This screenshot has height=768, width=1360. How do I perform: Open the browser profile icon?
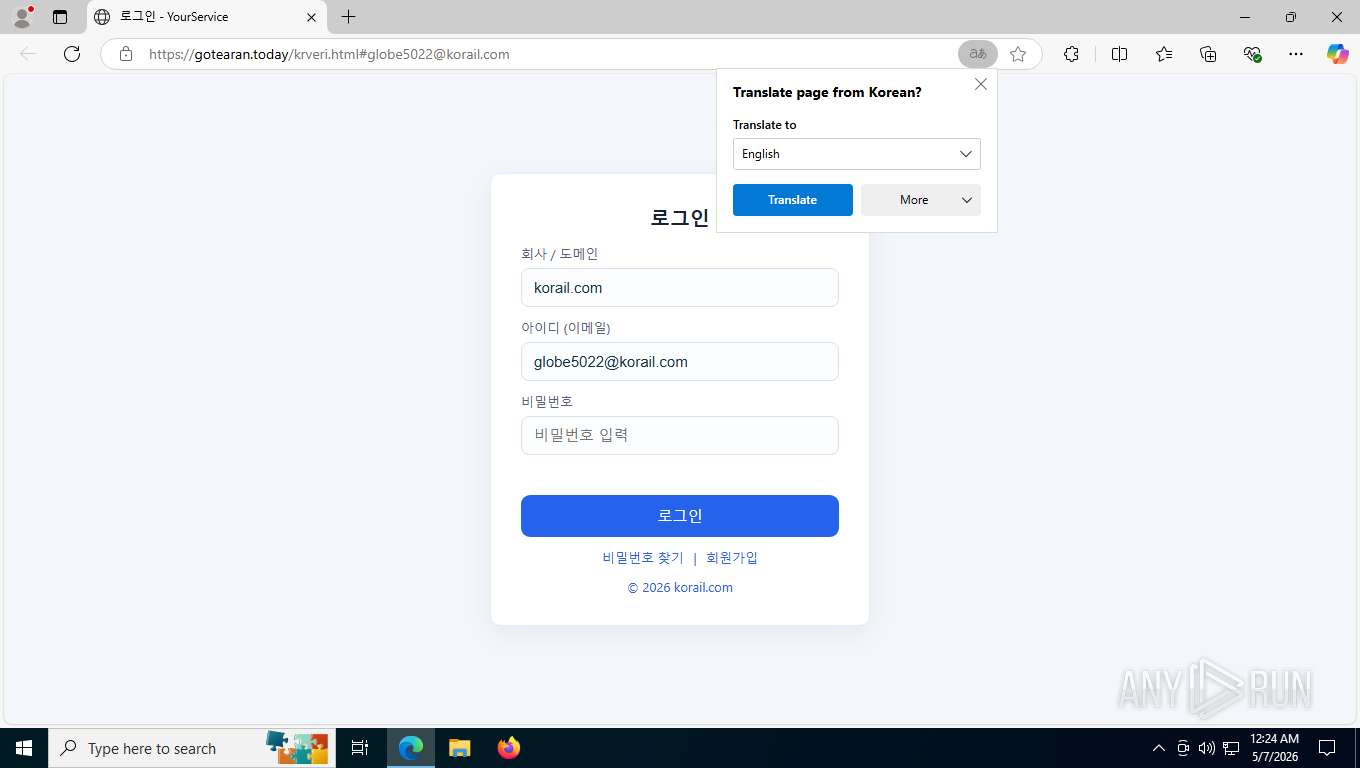click(21, 17)
